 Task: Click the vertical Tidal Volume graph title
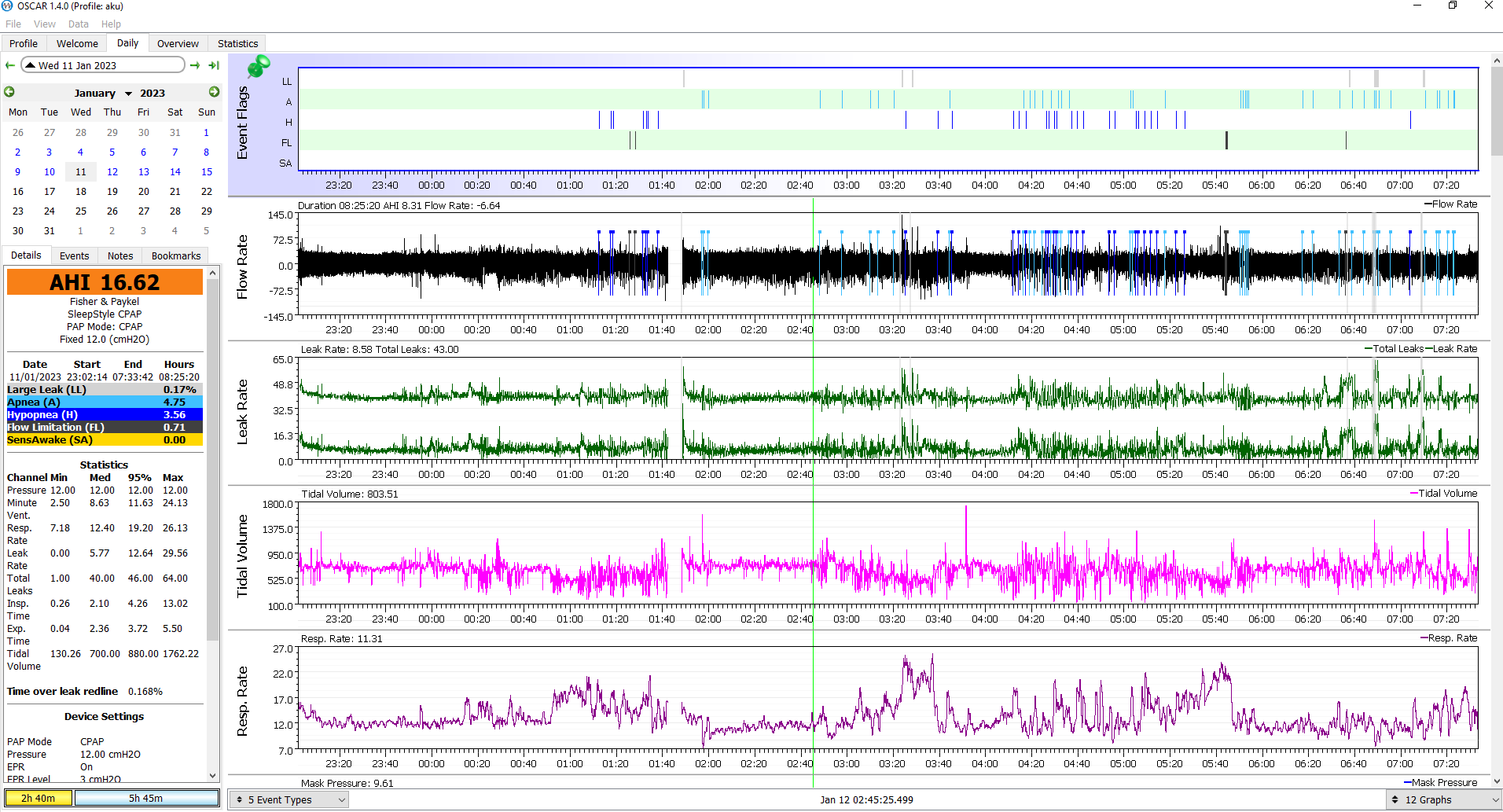click(242, 556)
